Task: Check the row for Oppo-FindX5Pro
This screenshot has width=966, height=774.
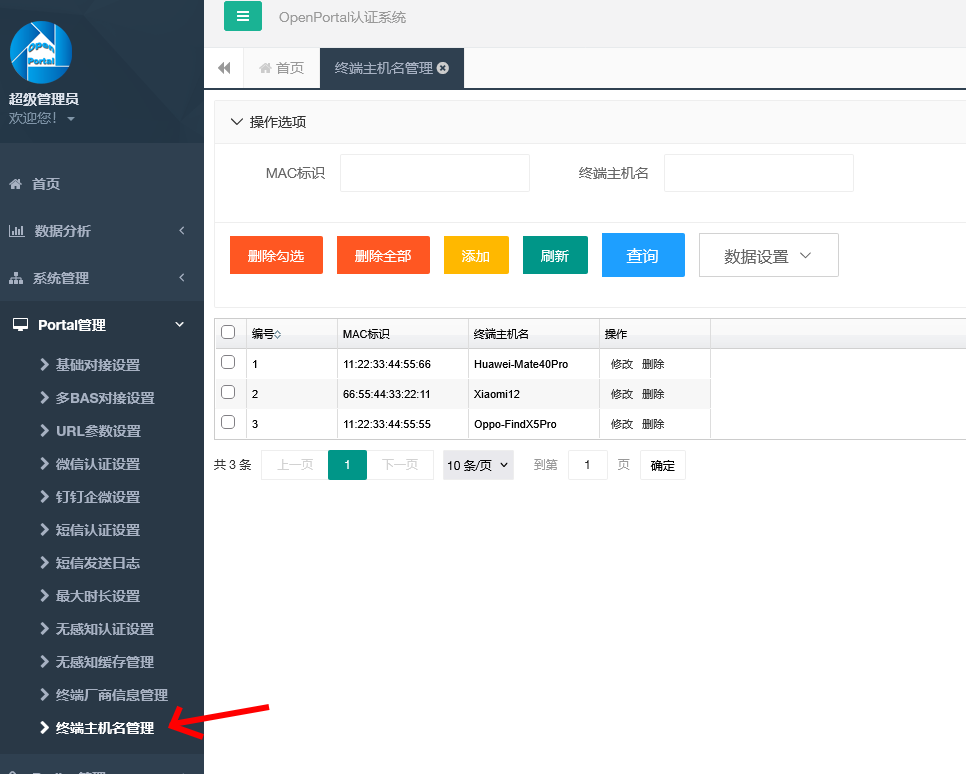Action: [x=228, y=422]
